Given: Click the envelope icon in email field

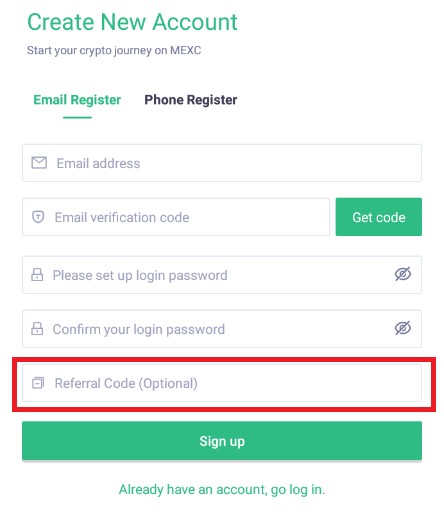Looking at the screenshot, I should click(39, 163).
